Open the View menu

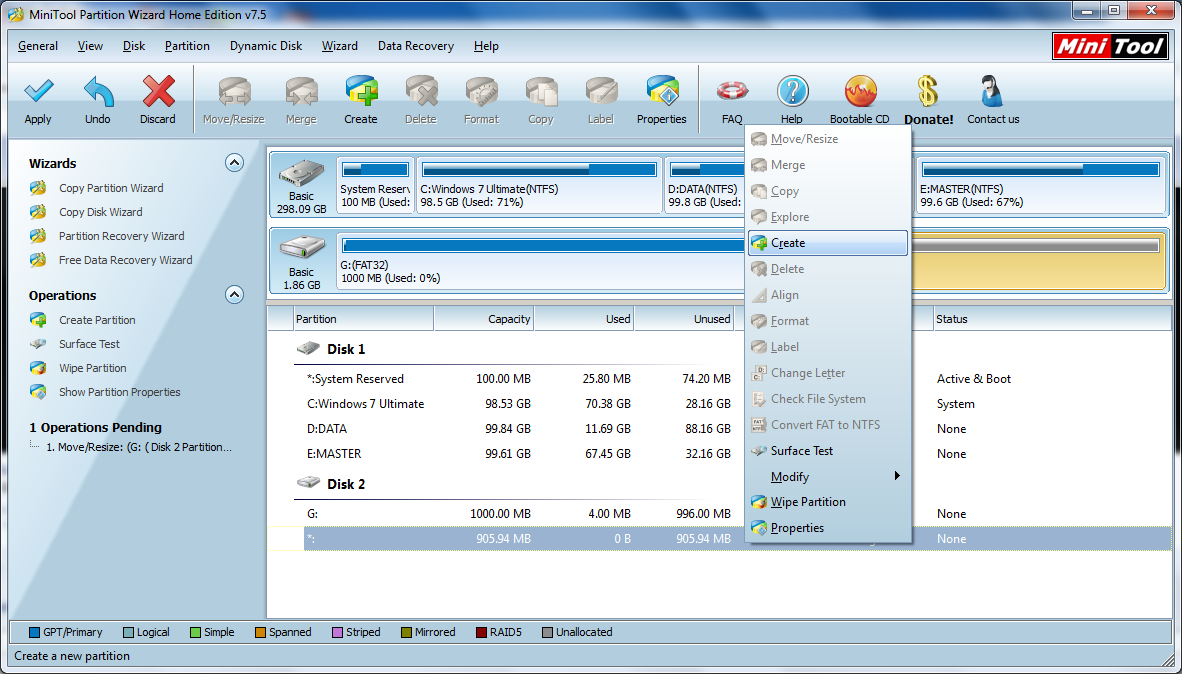point(90,46)
